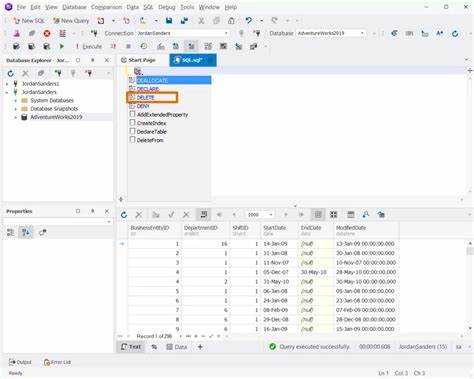Click the refresh data icon in grid toolbar
Viewport: 474px width, 379px height.
click(x=124, y=215)
